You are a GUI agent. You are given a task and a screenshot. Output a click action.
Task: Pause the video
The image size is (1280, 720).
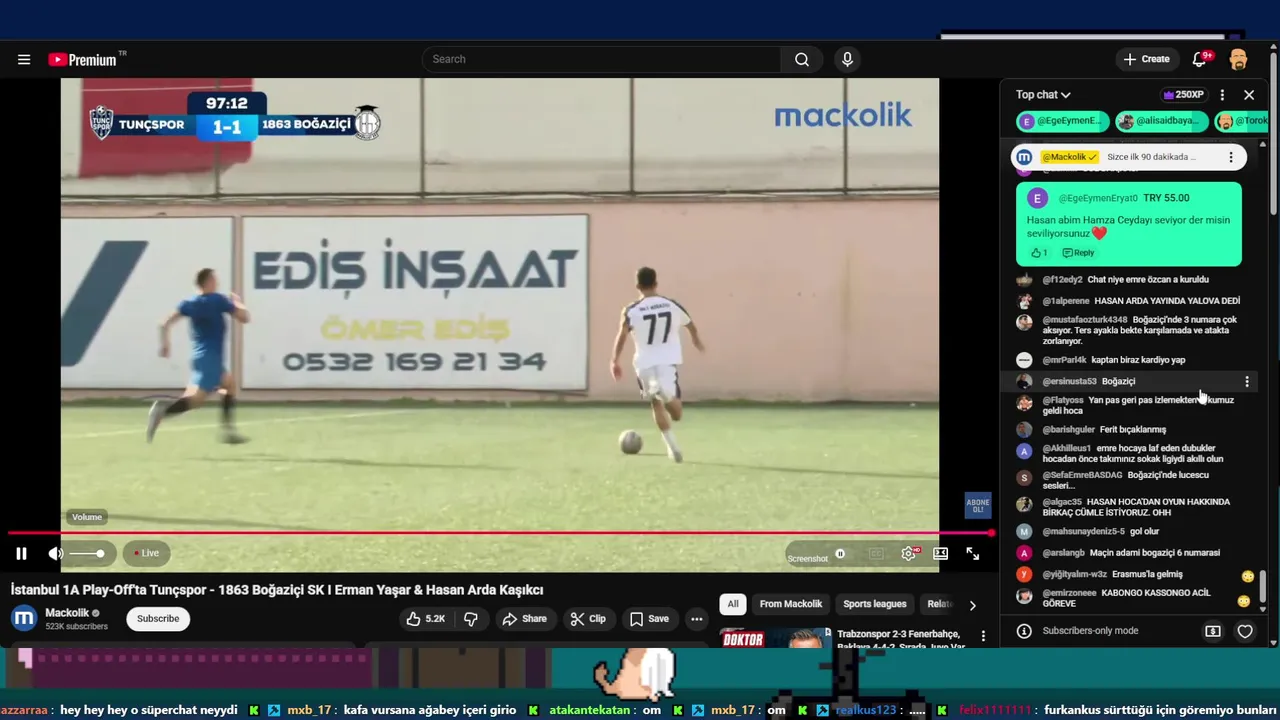(21, 553)
